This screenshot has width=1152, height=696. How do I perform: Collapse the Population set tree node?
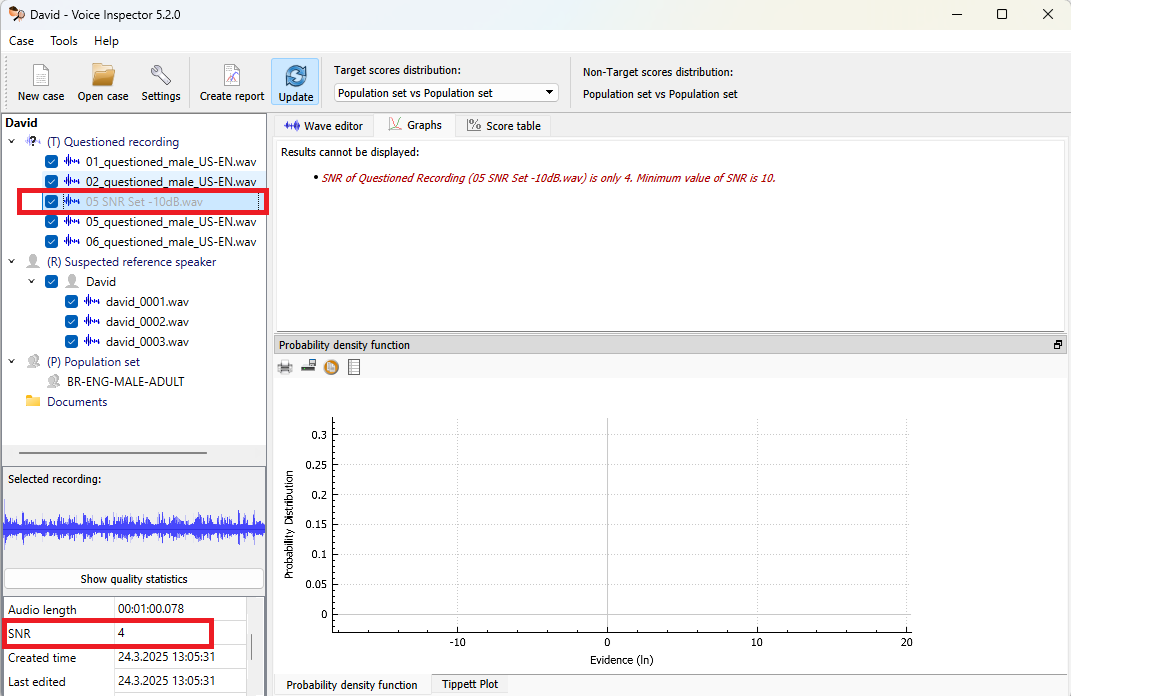12,361
